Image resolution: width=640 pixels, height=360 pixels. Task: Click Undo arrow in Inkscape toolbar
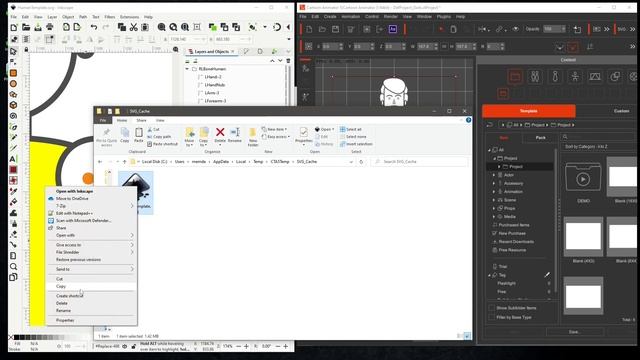(94, 27)
